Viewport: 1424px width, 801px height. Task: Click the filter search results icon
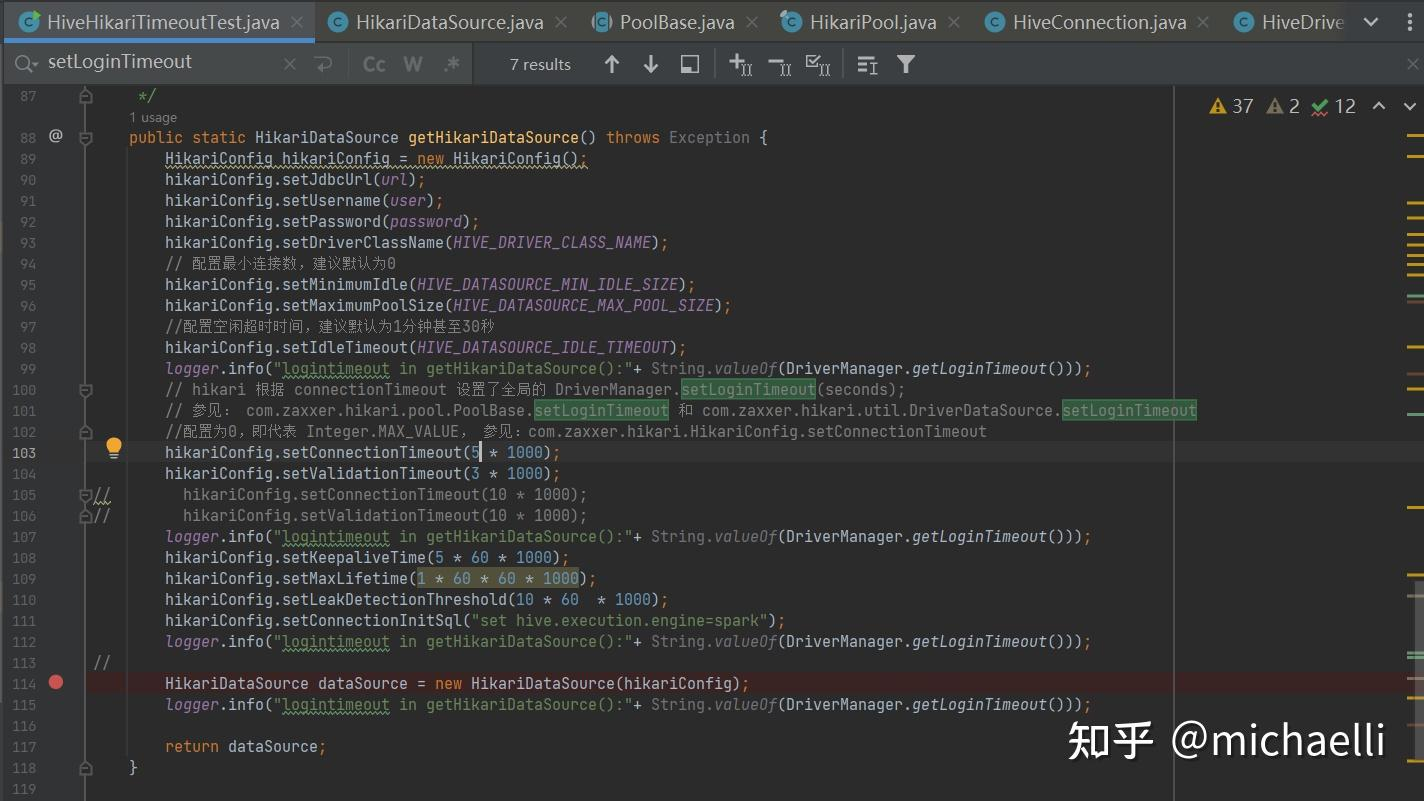(906, 64)
